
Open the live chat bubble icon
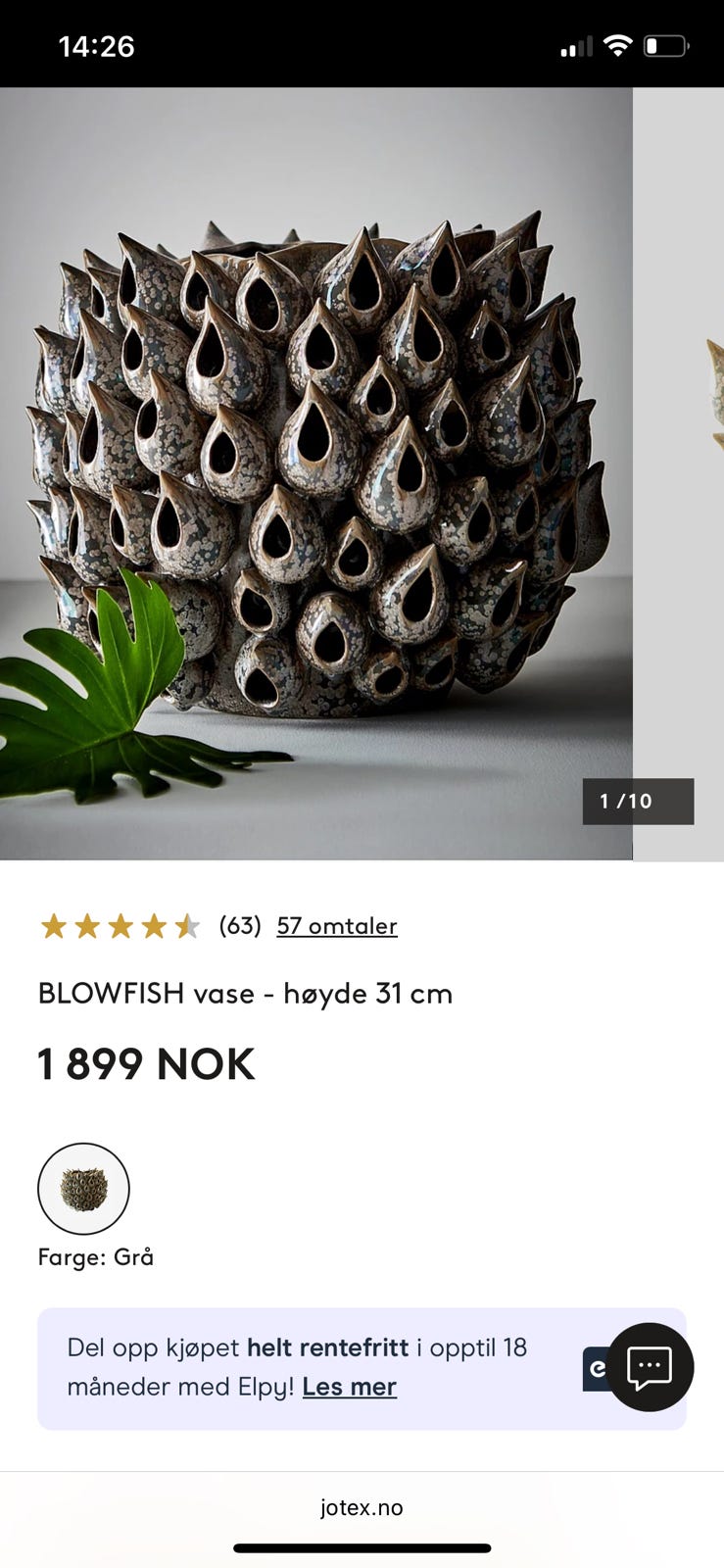pyautogui.click(x=650, y=1366)
